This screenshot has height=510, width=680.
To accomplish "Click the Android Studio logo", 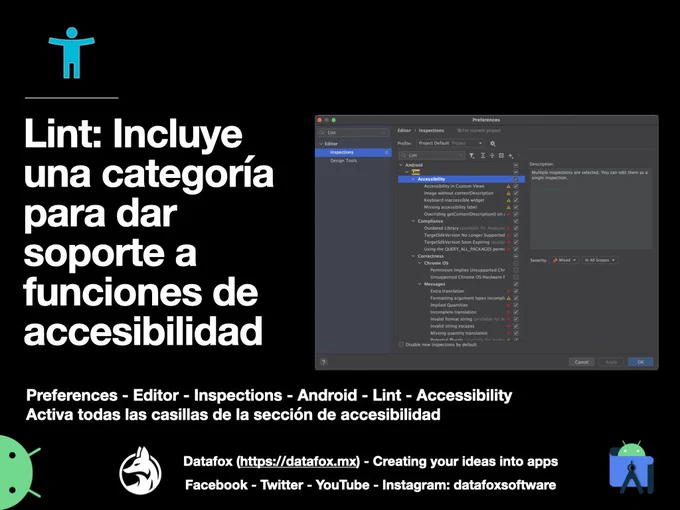I will pyautogui.click(x=631, y=468).
